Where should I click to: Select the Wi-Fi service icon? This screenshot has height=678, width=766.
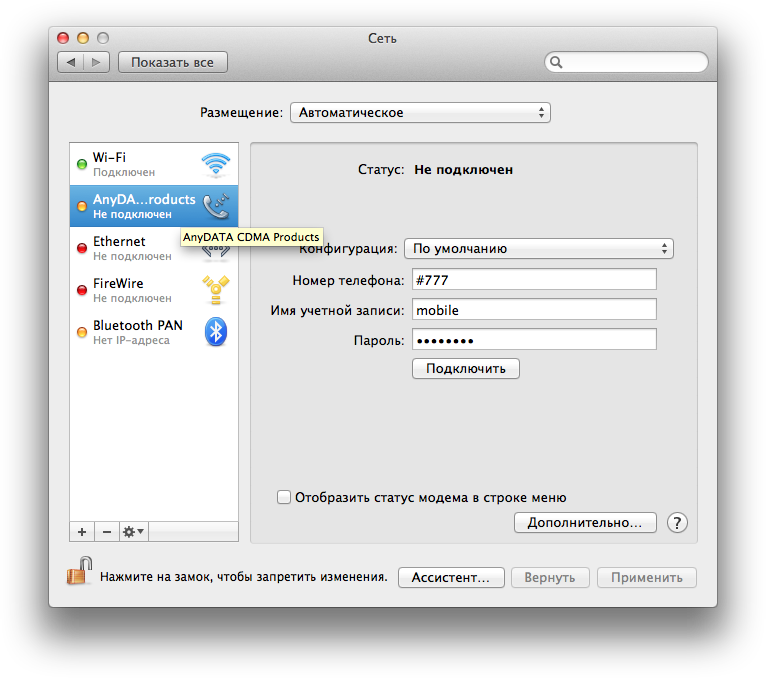[x=215, y=164]
